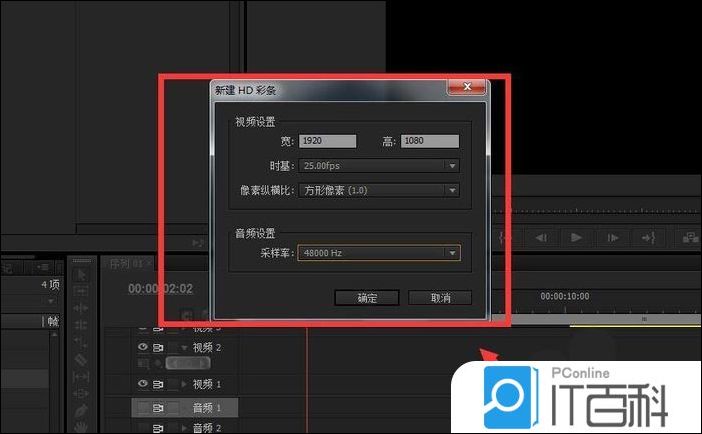This screenshot has width=702, height=434.
Task: Go to out point in program monitor
Action: (648, 237)
